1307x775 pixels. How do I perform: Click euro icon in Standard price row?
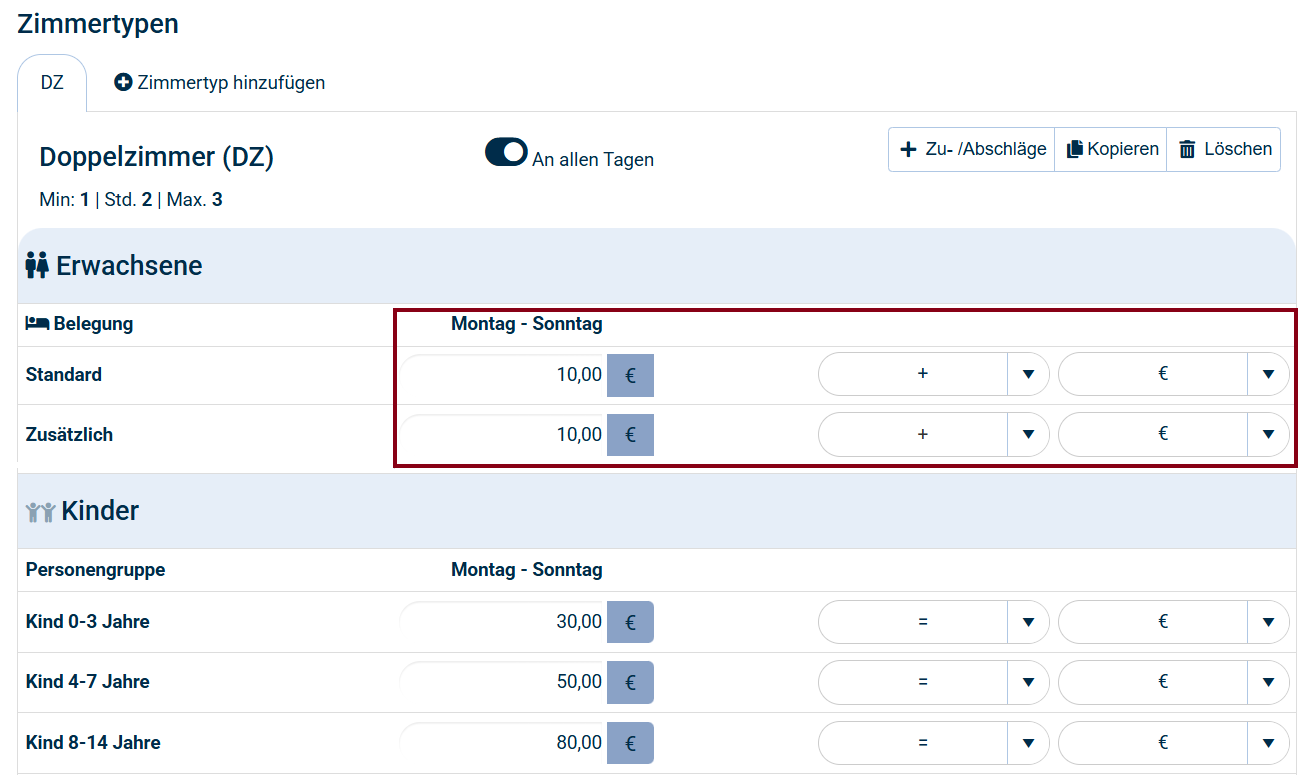point(630,376)
